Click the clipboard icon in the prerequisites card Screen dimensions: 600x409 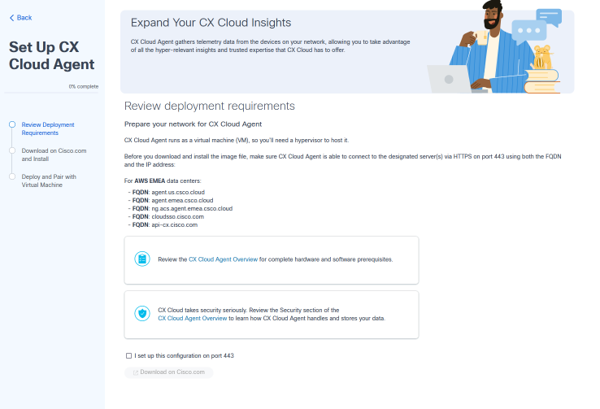142,259
